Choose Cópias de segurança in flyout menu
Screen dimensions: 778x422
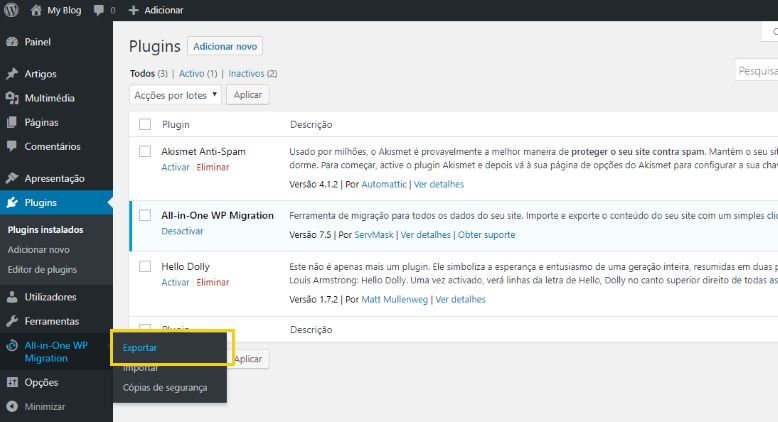(x=165, y=388)
